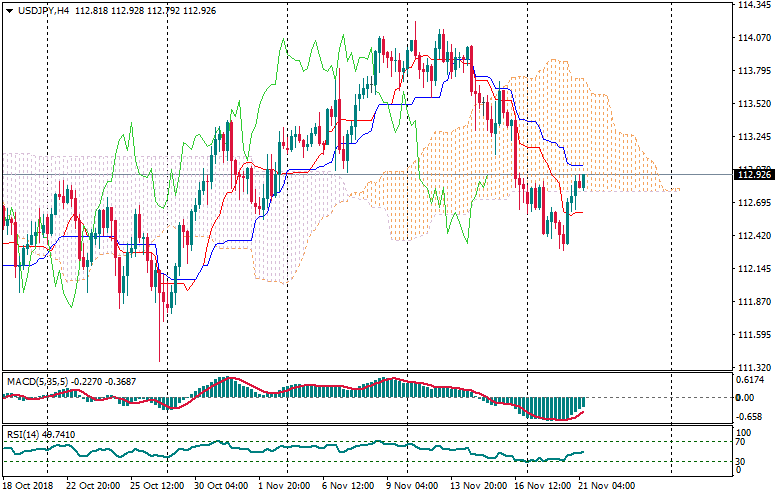
Task: Select the 18 Oct 2018 date label
Action: pos(30,486)
